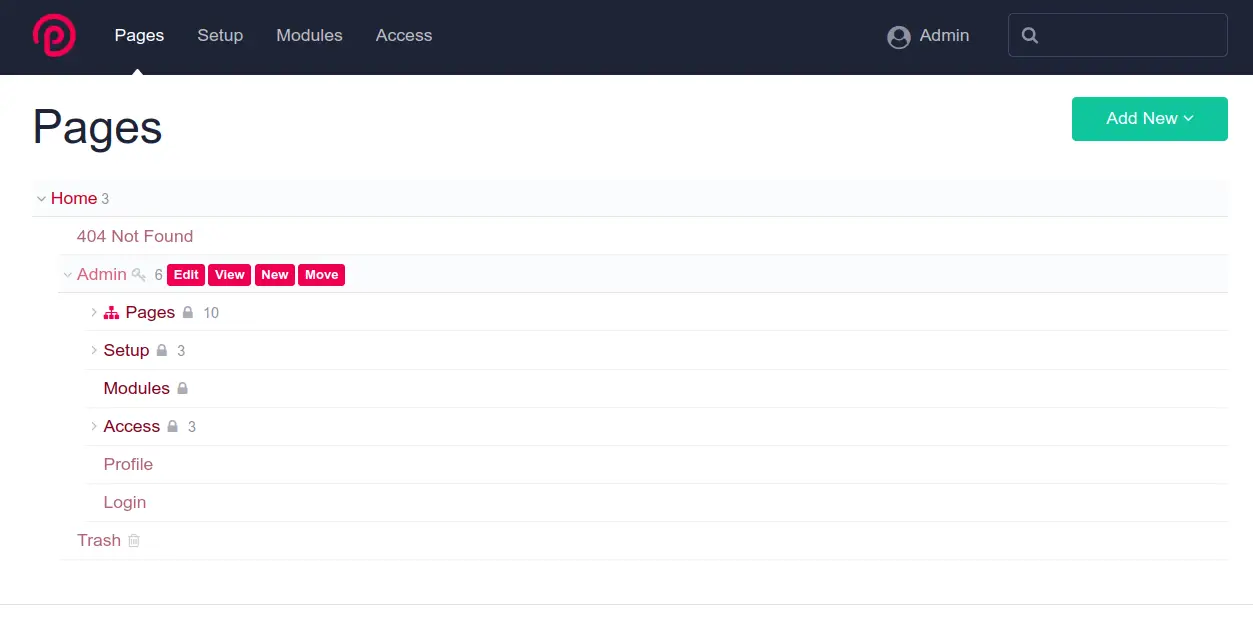
Task: Click the trash can icon beside Trash
Action: 134,541
